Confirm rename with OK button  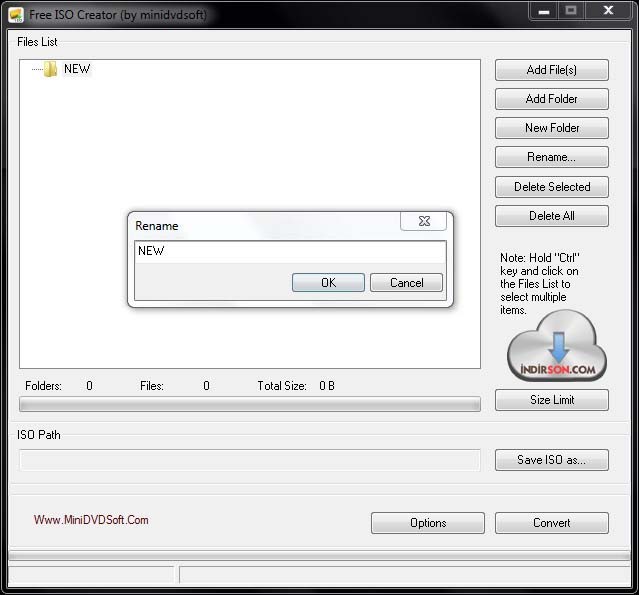tap(328, 282)
